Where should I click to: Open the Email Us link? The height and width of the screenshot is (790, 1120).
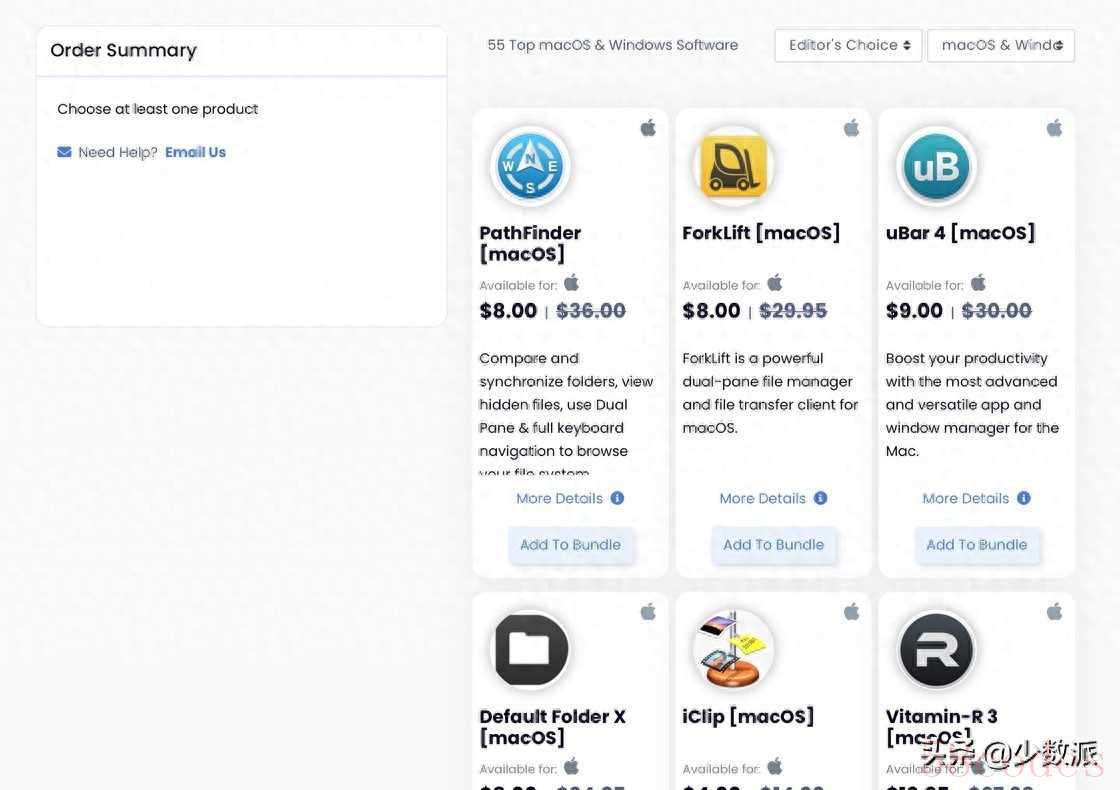[x=195, y=152]
